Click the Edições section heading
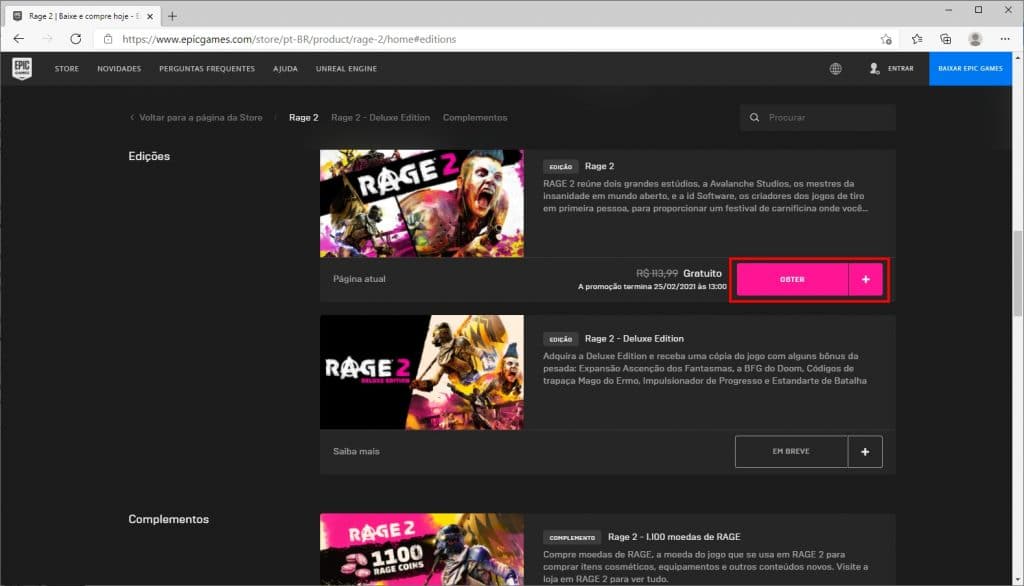The height and width of the screenshot is (586, 1024). (x=149, y=156)
